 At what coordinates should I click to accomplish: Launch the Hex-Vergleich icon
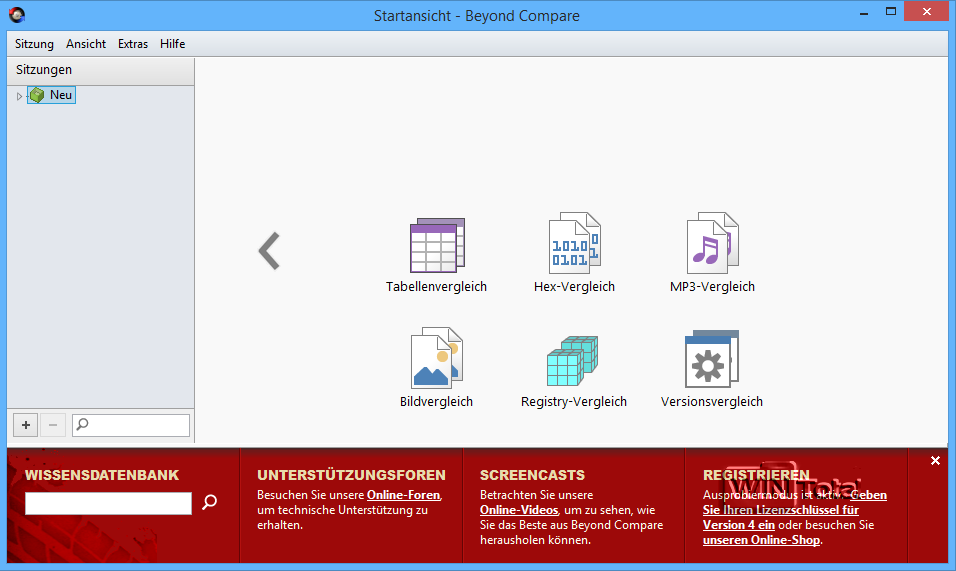click(x=574, y=243)
